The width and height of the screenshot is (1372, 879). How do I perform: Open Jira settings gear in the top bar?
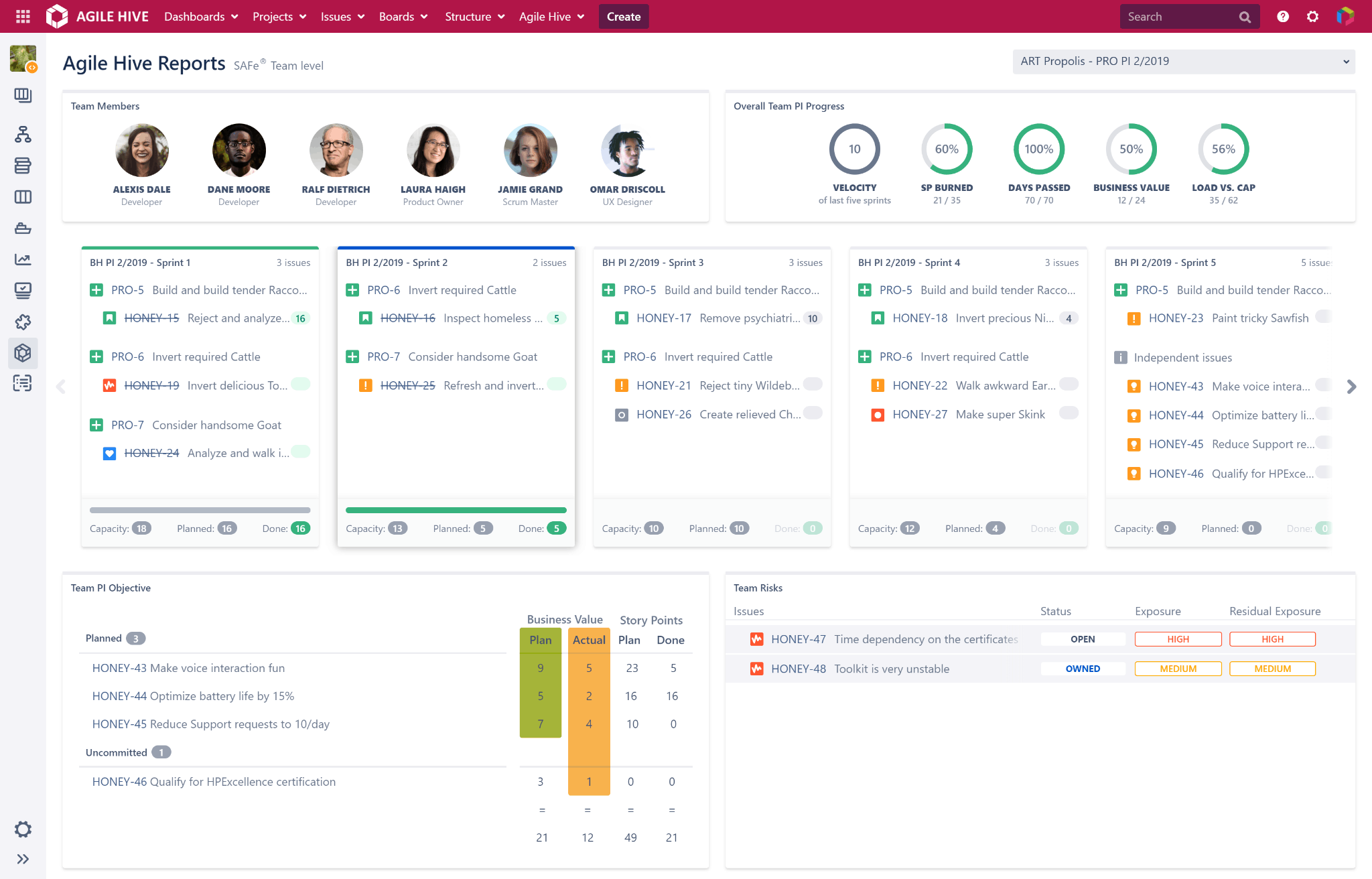pos(1312,16)
